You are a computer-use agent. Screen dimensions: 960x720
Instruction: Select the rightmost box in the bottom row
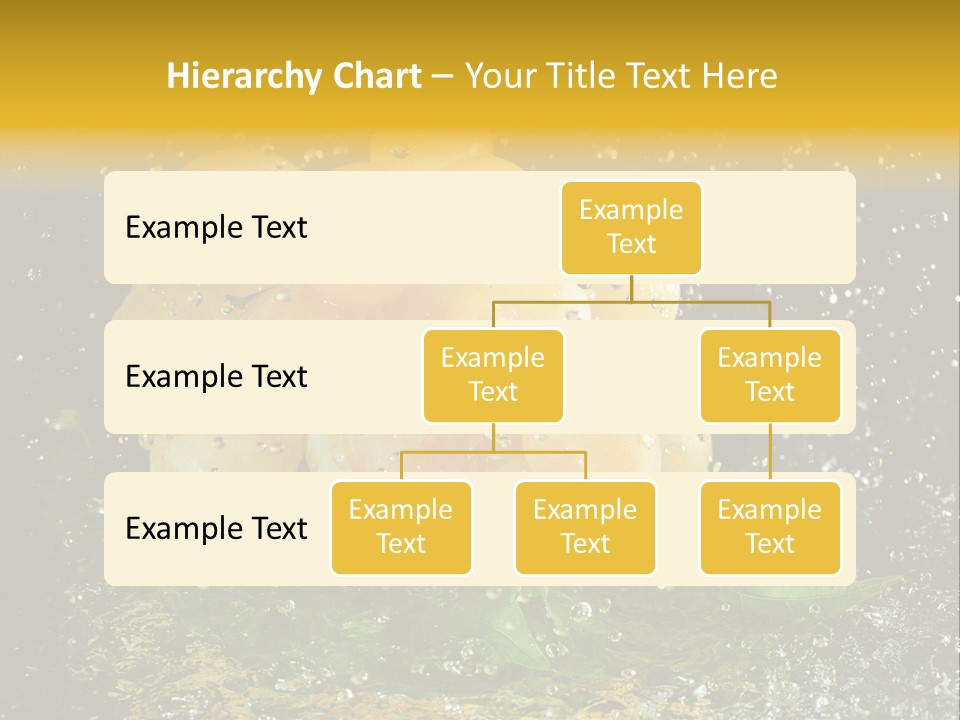coord(770,527)
